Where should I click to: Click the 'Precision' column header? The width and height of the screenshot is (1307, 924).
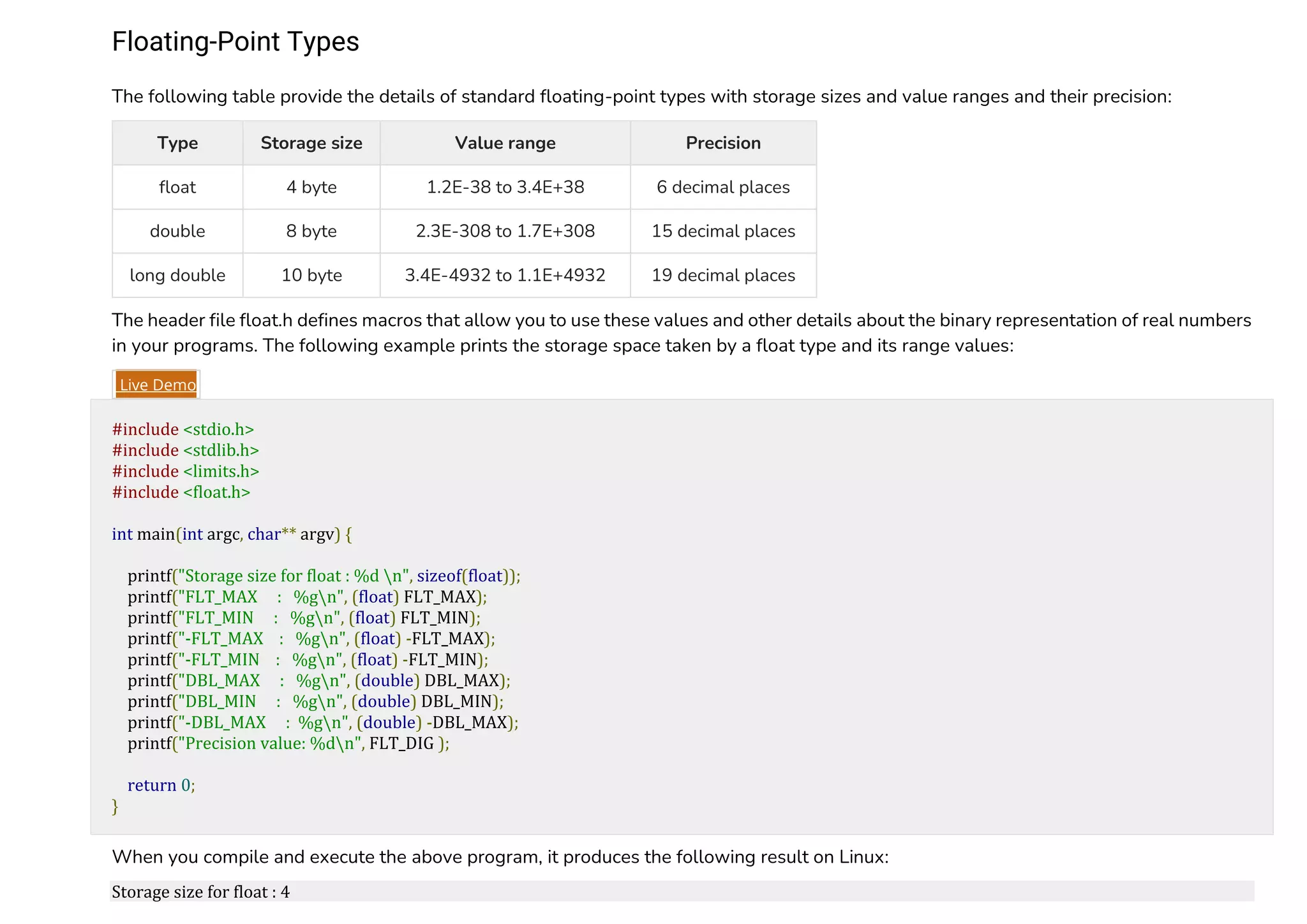(723, 143)
